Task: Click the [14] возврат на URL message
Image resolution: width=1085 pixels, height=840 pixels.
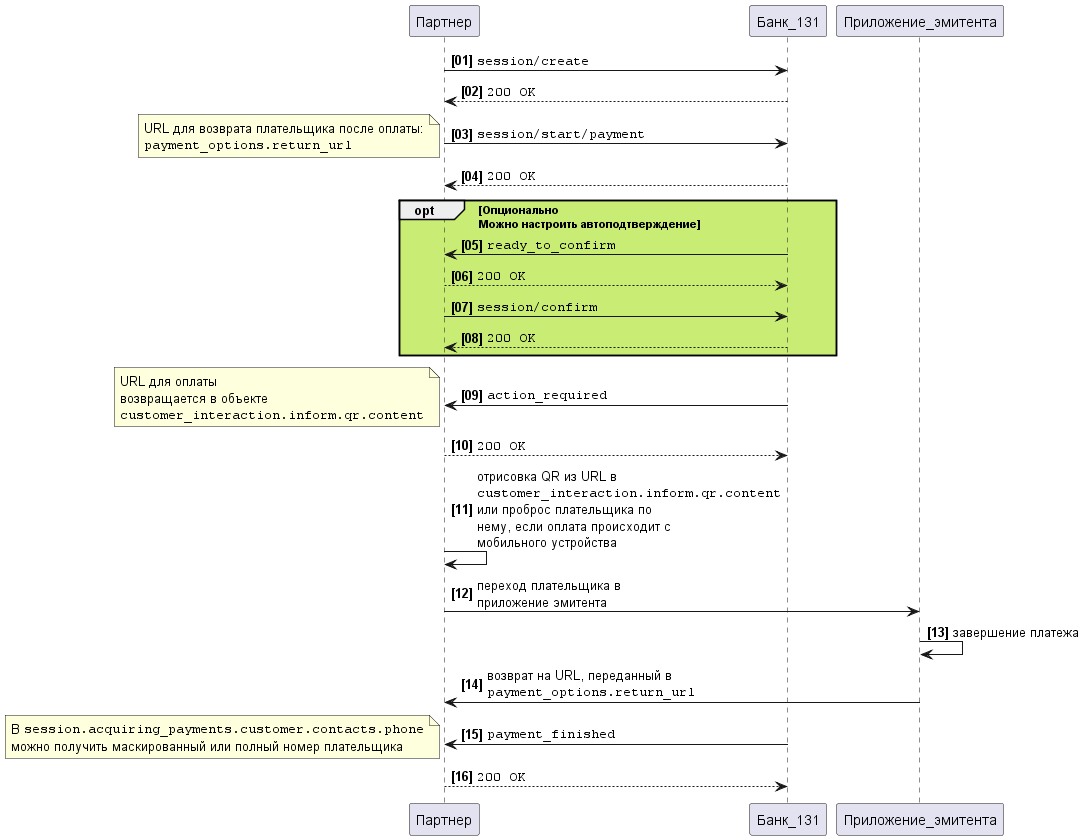Action: click(x=578, y=684)
